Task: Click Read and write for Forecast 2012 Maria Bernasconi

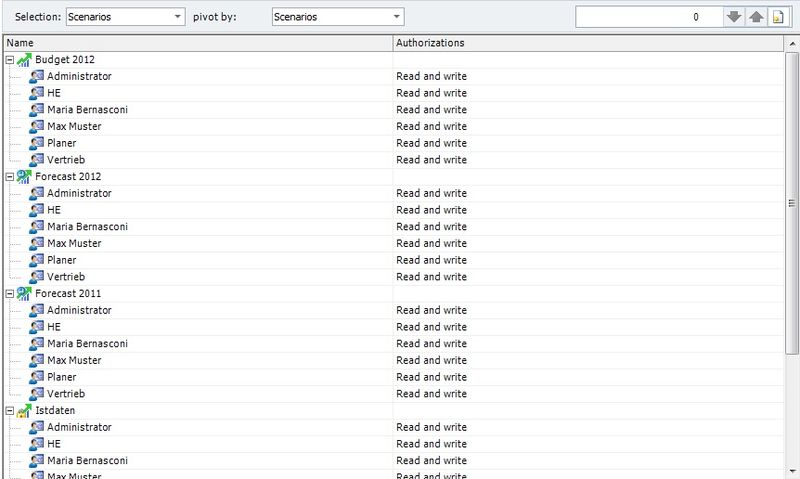Action: (432, 226)
